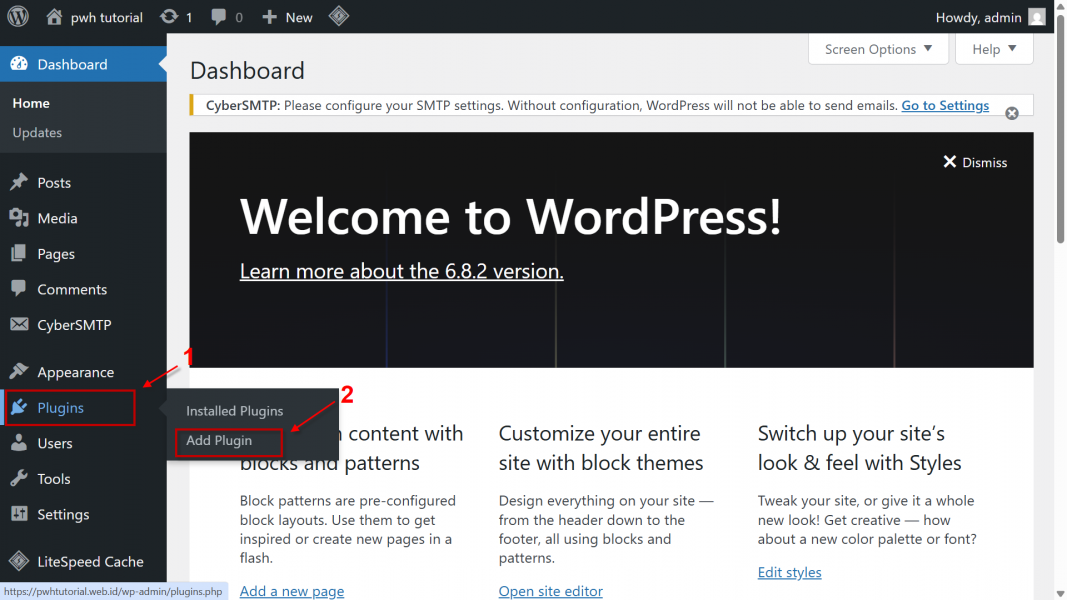Image resolution: width=1067 pixels, height=600 pixels.
Task: Click the Settings sliders icon
Action: [19, 514]
